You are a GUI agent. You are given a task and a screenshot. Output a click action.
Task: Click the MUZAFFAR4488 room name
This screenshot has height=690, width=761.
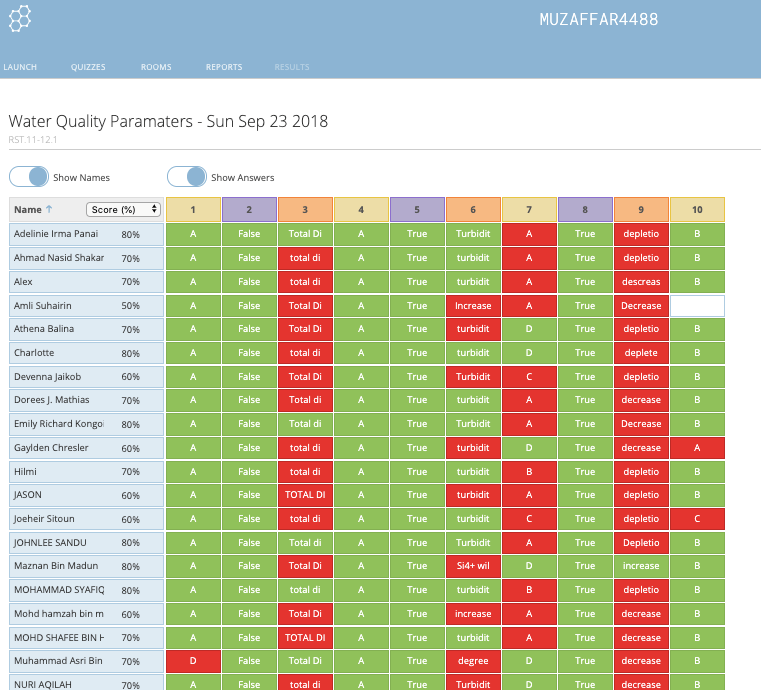(598, 20)
